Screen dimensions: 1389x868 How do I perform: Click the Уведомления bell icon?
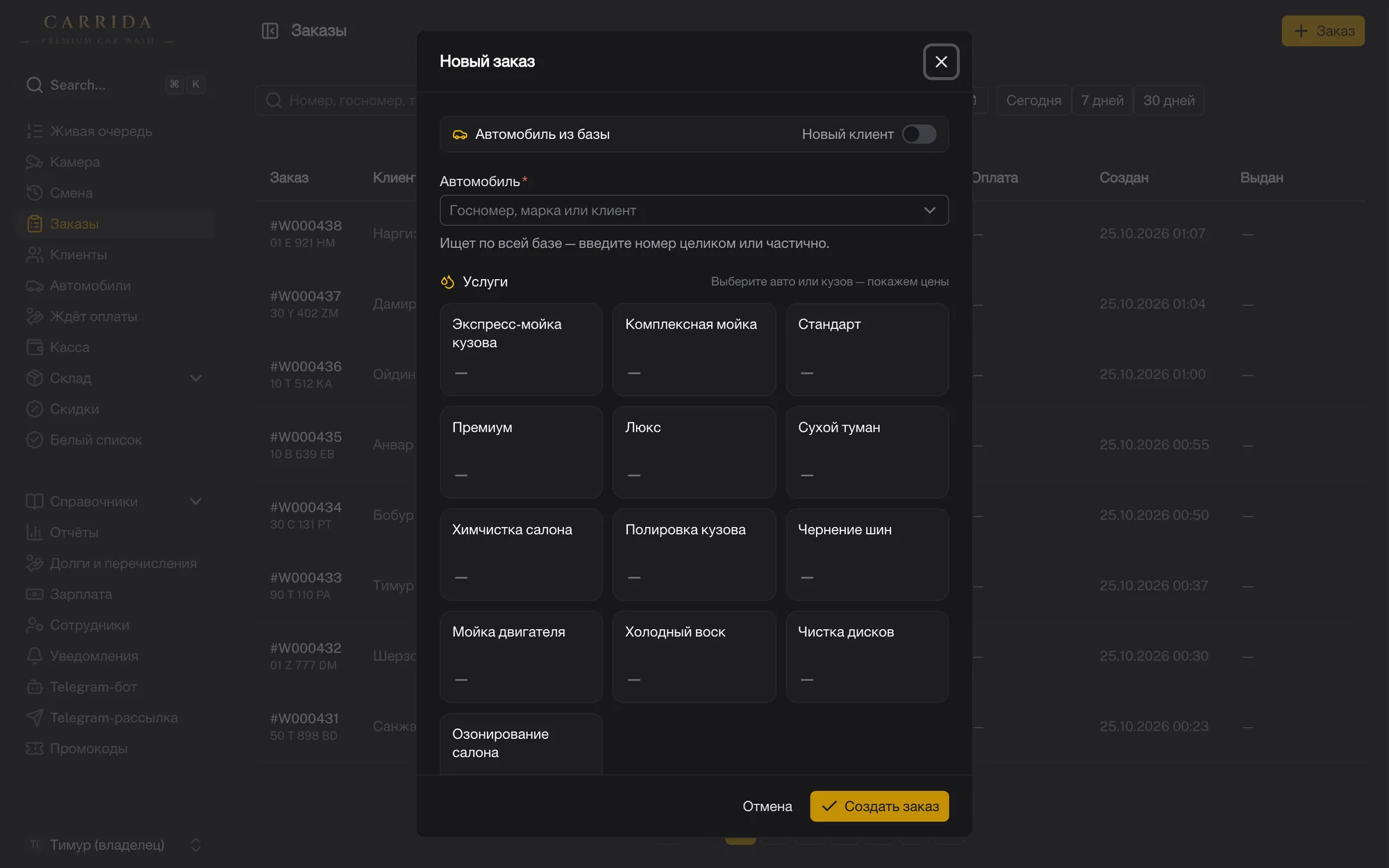click(35, 656)
